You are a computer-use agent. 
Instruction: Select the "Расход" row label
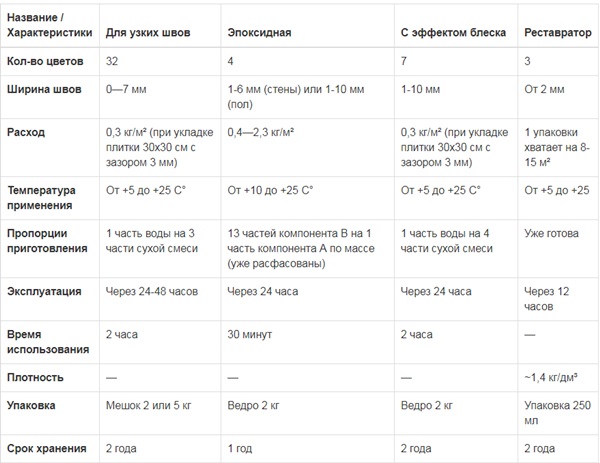[x=26, y=132]
